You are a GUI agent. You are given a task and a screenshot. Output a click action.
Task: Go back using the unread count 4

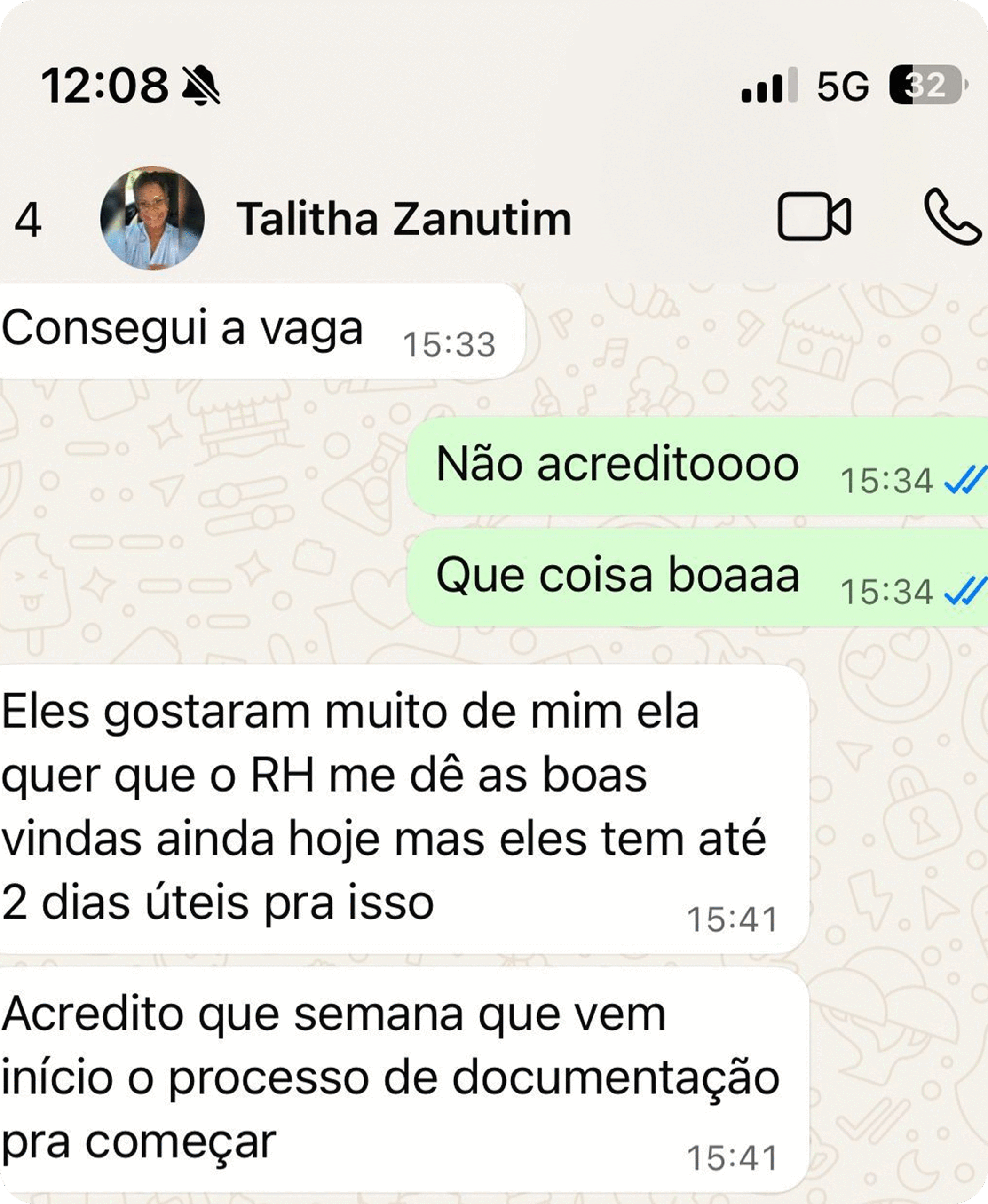(27, 220)
